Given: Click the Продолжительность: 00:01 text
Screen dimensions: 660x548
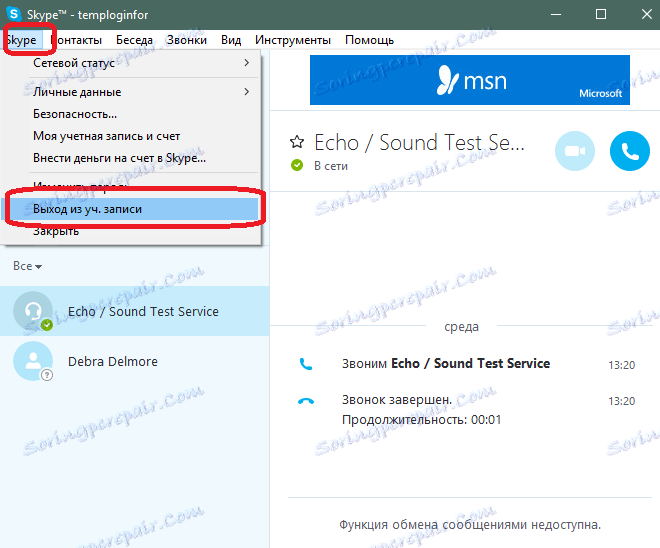Looking at the screenshot, I should pyautogui.click(x=421, y=420).
